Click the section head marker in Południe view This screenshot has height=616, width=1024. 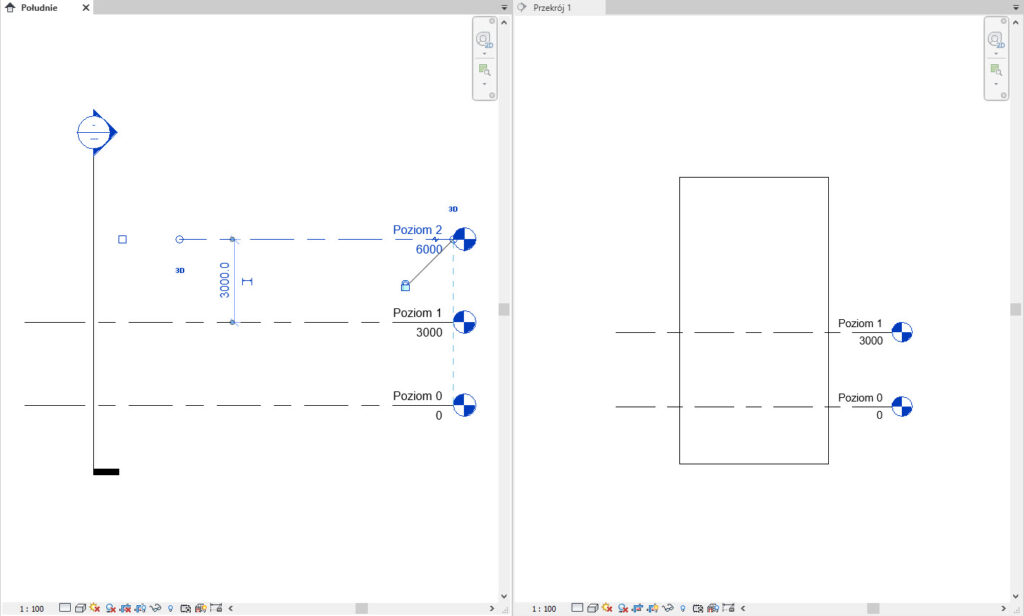[95, 131]
